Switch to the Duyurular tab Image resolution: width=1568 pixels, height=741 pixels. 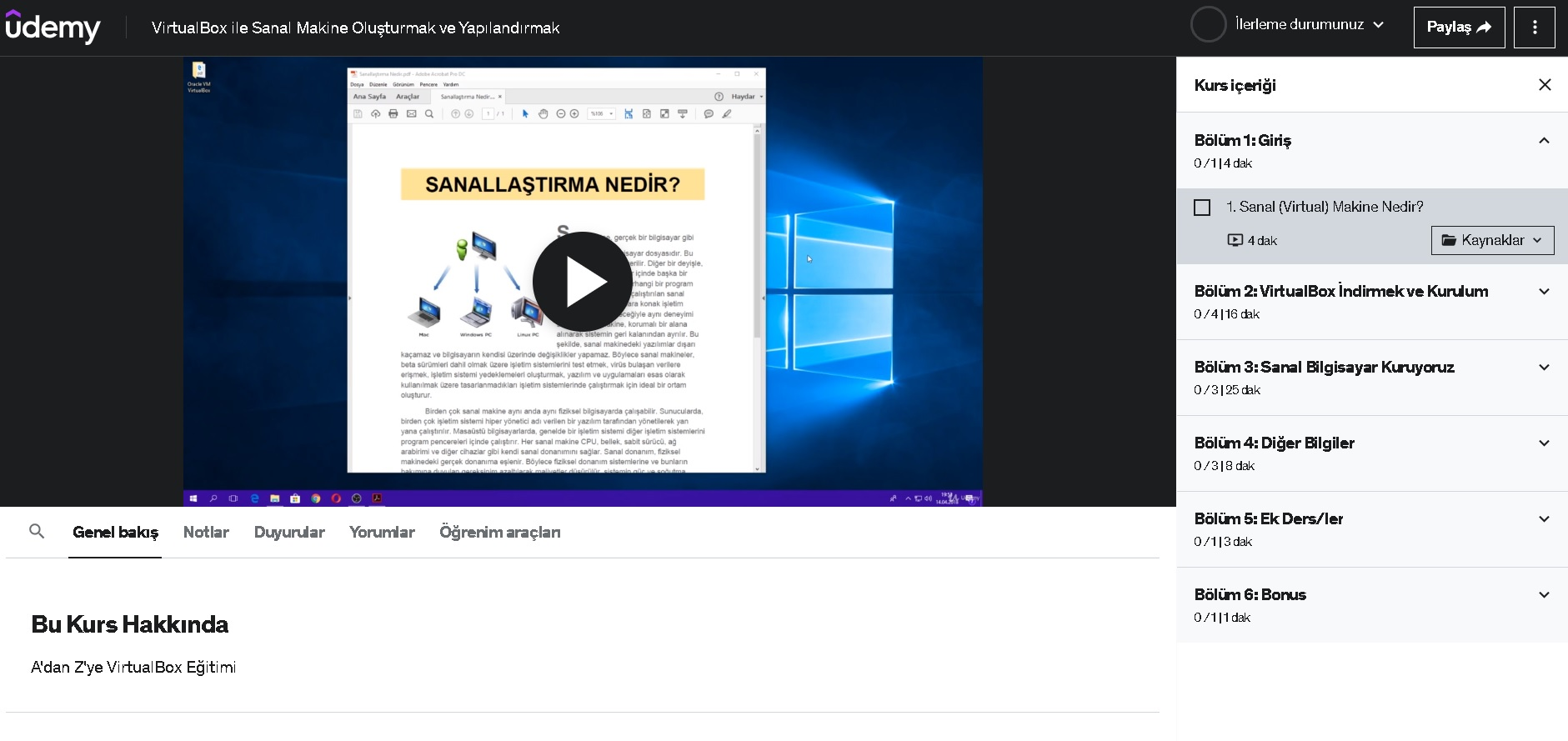(289, 532)
